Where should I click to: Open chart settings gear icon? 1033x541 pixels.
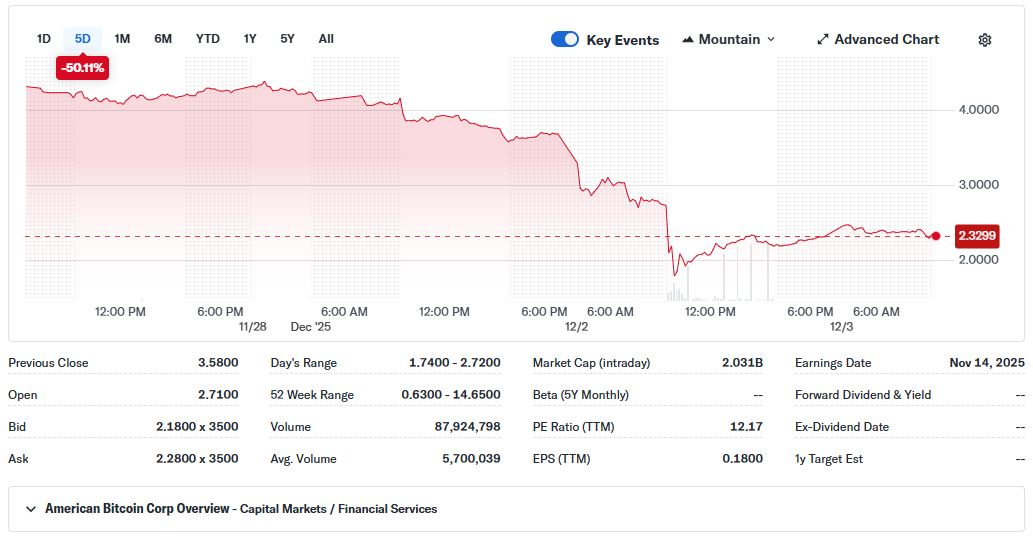coord(984,40)
